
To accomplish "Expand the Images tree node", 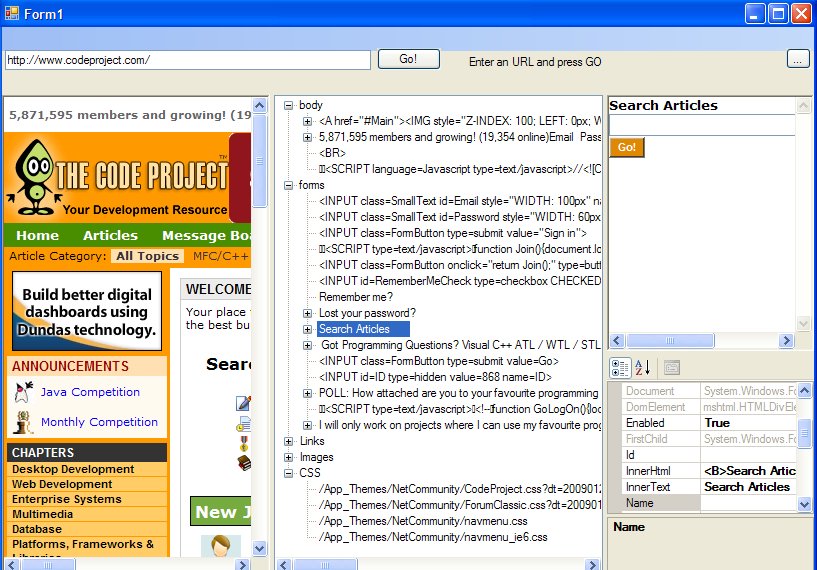I will coord(288,457).
